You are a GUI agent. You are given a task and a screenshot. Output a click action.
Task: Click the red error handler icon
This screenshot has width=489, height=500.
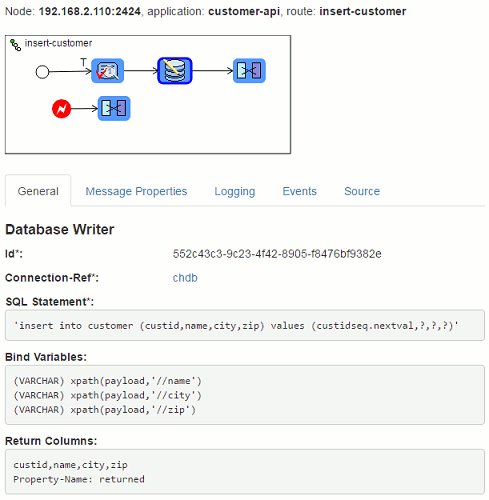62,109
